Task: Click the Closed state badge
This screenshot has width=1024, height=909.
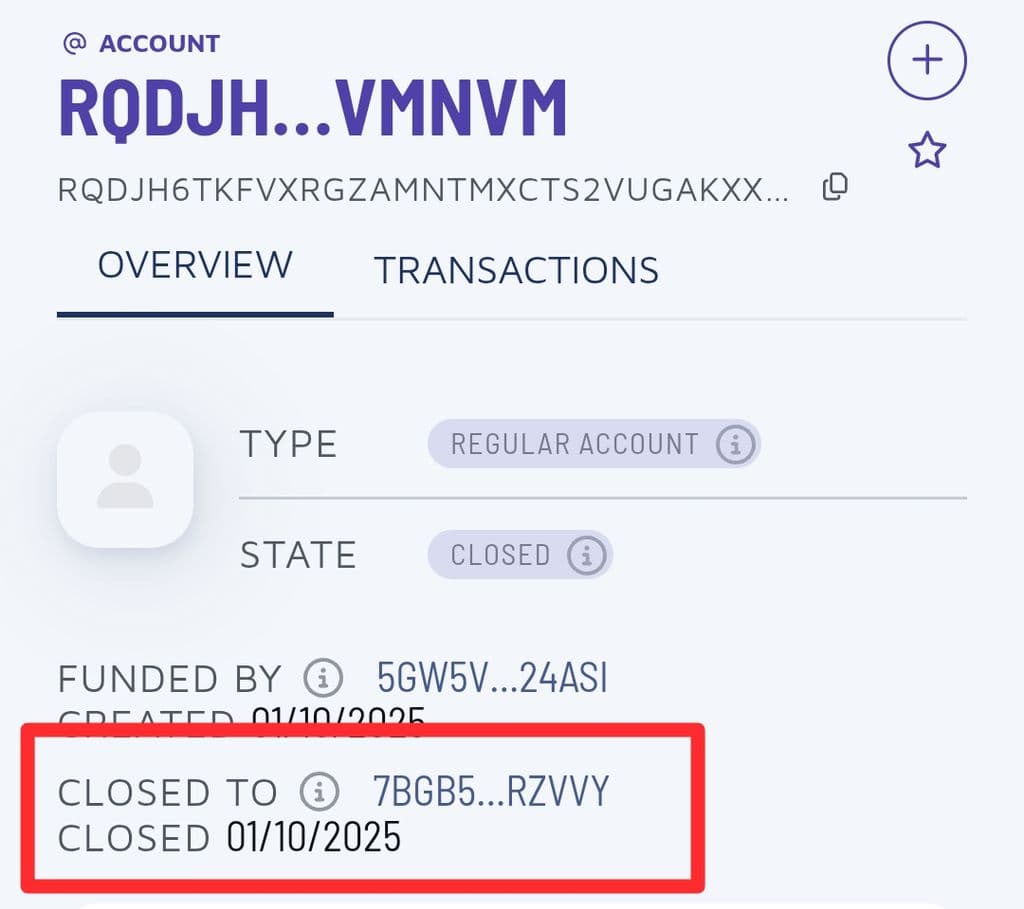Action: coord(520,554)
